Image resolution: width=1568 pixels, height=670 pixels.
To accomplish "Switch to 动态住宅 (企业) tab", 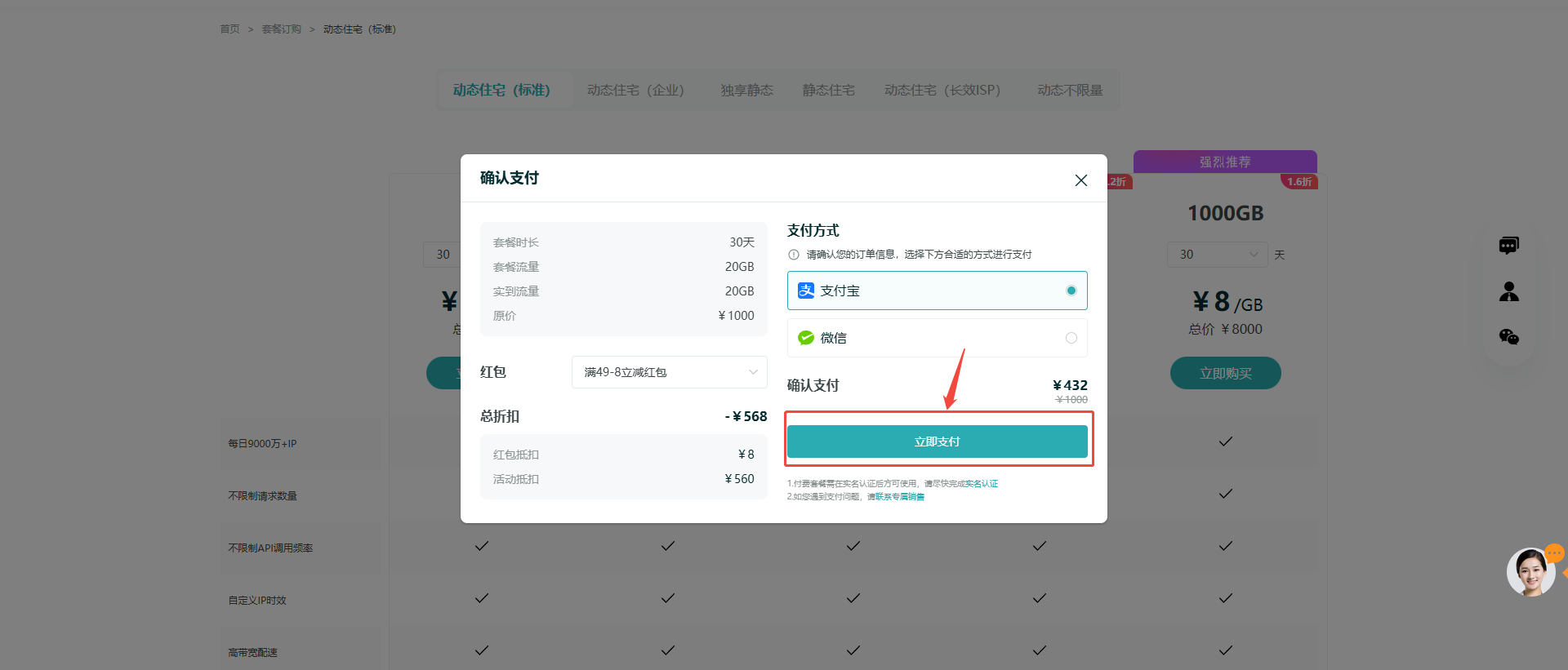I will (x=635, y=91).
